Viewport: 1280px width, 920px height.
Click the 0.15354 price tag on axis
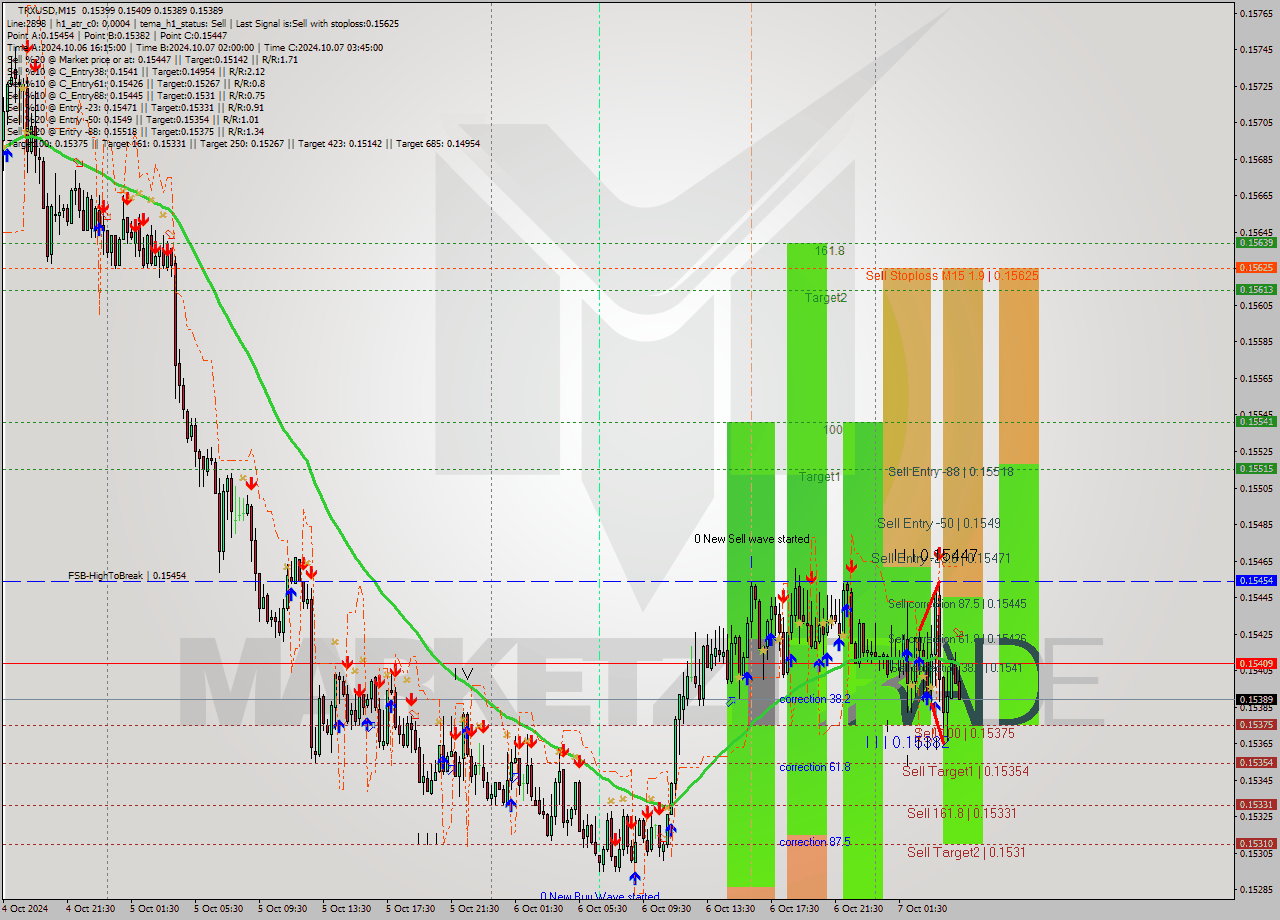pyautogui.click(x=1256, y=763)
